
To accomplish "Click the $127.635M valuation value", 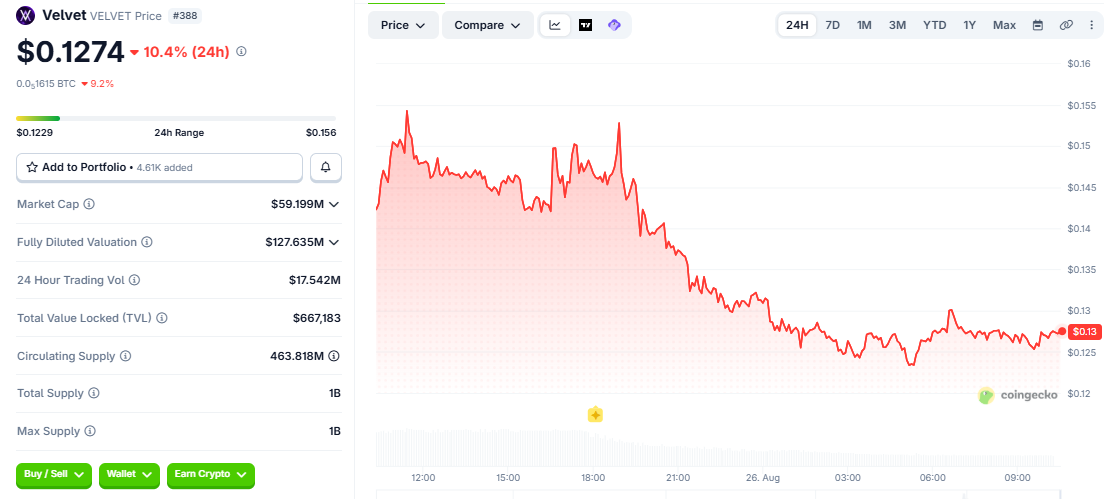I will [x=295, y=242].
